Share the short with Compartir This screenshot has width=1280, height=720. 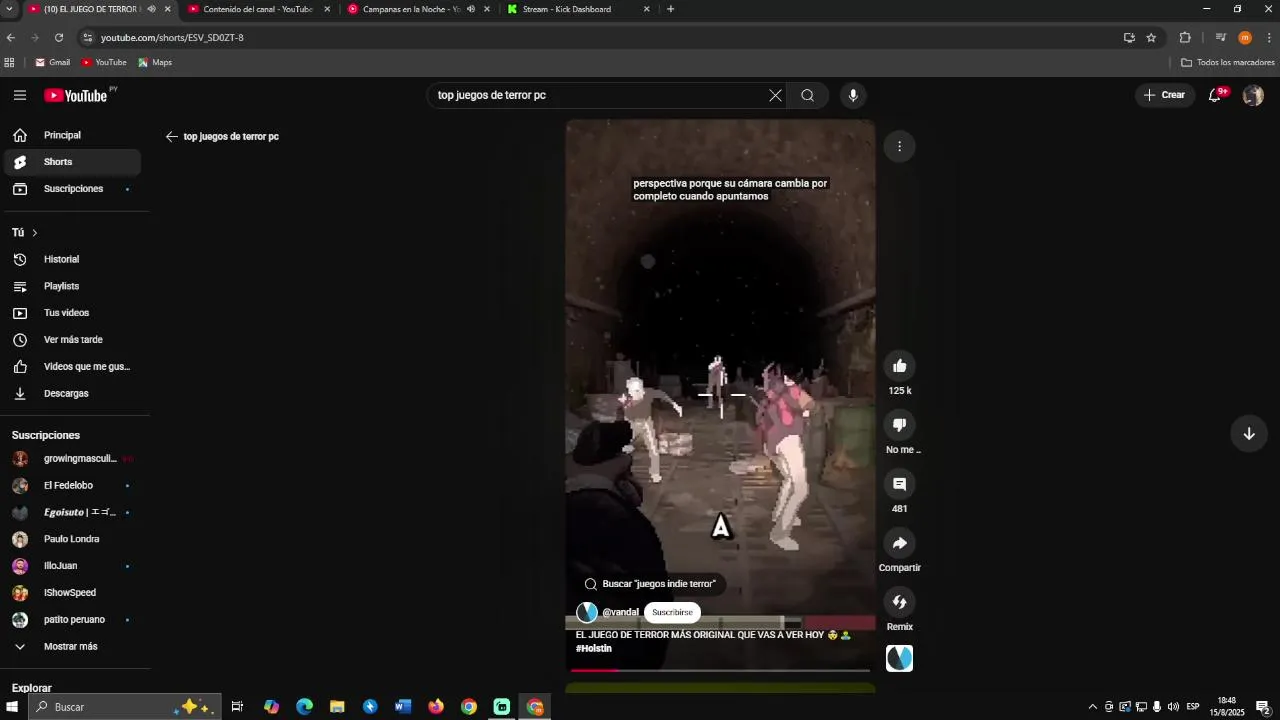(899, 543)
